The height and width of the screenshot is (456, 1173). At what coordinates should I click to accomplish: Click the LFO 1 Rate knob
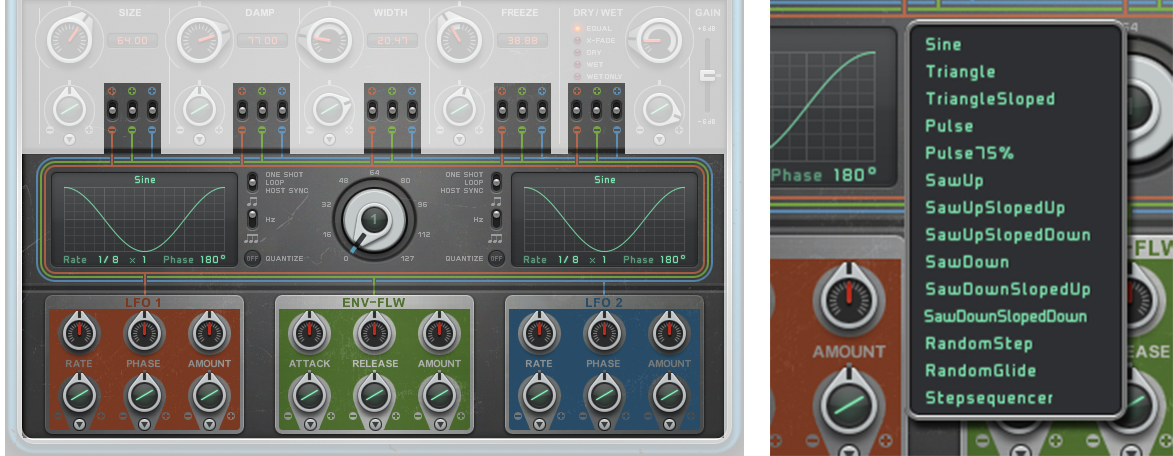[79, 331]
